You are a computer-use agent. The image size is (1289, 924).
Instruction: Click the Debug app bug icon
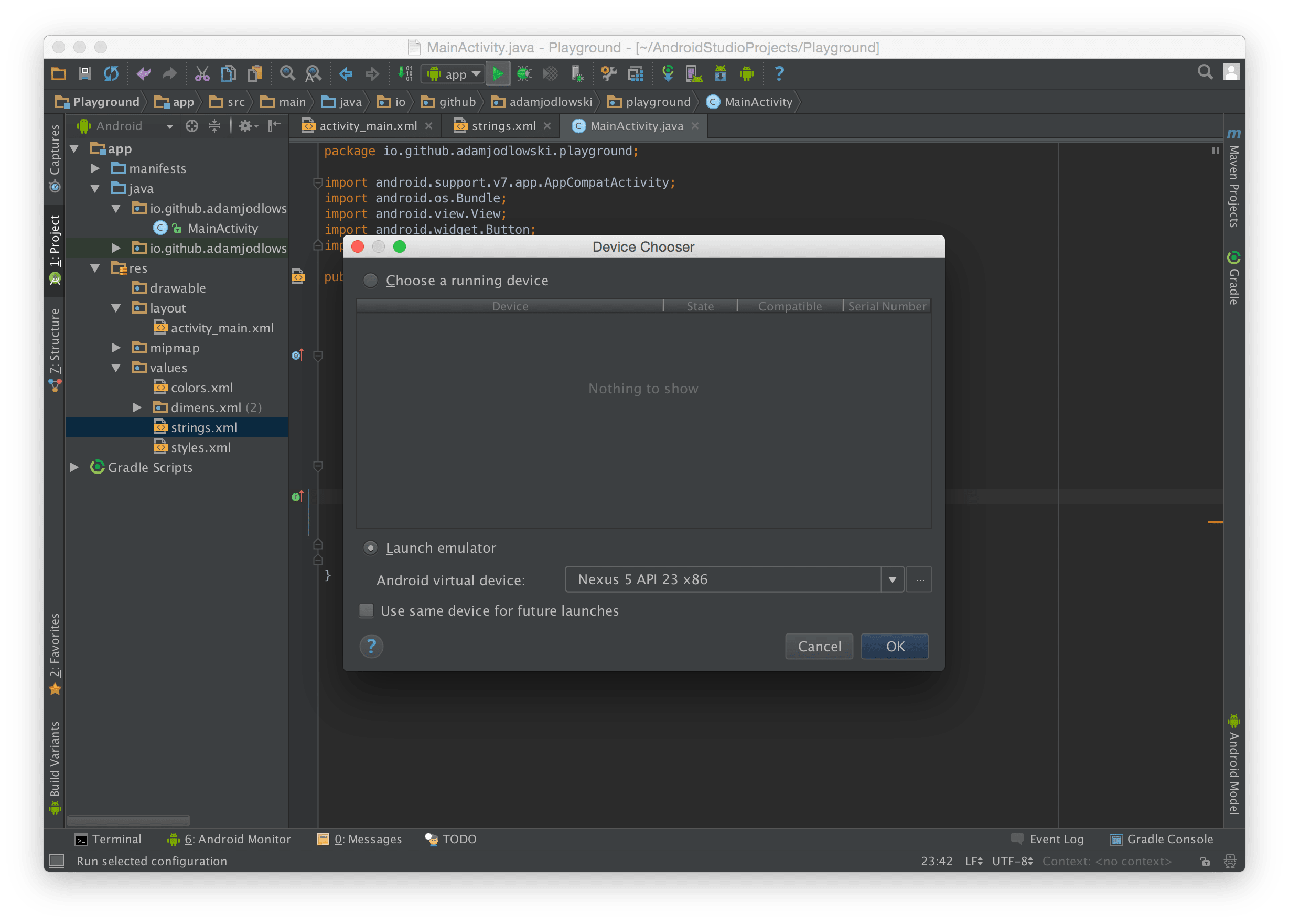pos(524,73)
